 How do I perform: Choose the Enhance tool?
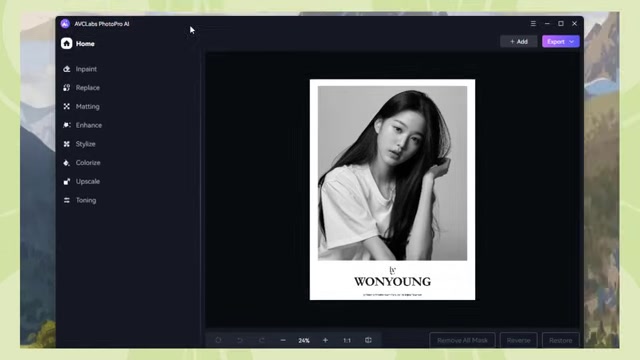point(82,125)
